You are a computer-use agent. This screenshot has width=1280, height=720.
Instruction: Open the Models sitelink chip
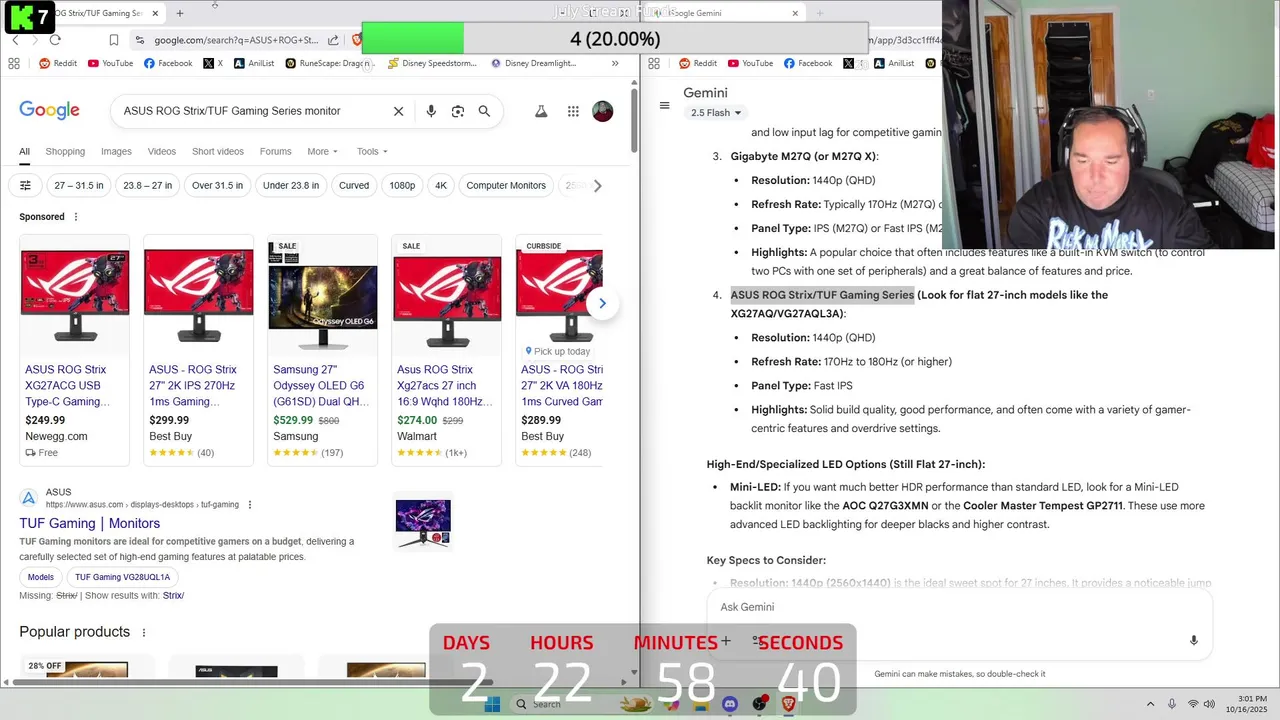click(x=41, y=577)
